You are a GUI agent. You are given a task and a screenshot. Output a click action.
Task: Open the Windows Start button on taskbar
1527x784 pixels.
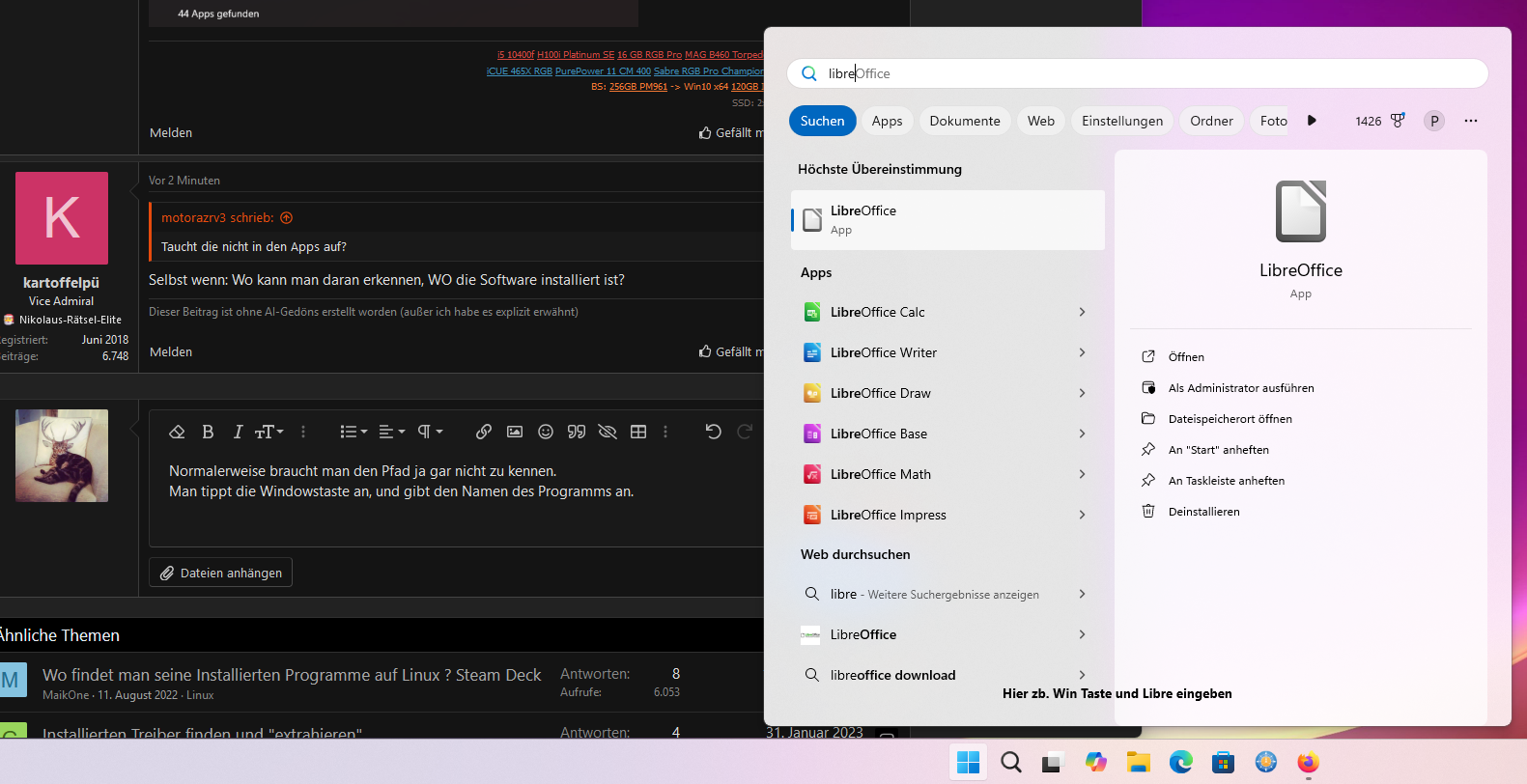(968, 762)
